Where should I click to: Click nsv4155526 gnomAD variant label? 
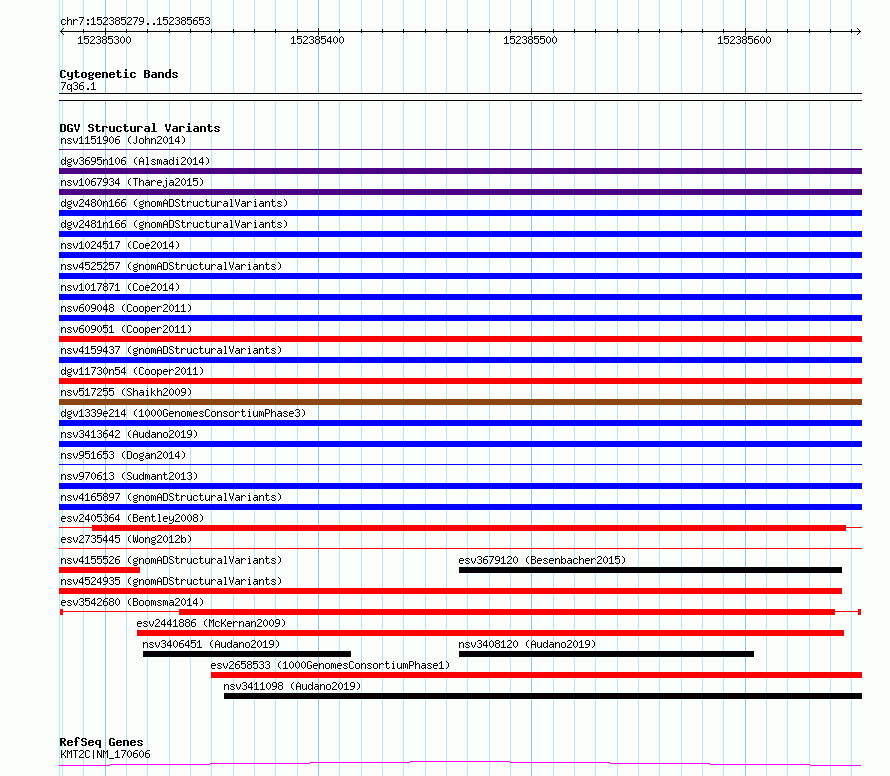[x=171, y=560]
